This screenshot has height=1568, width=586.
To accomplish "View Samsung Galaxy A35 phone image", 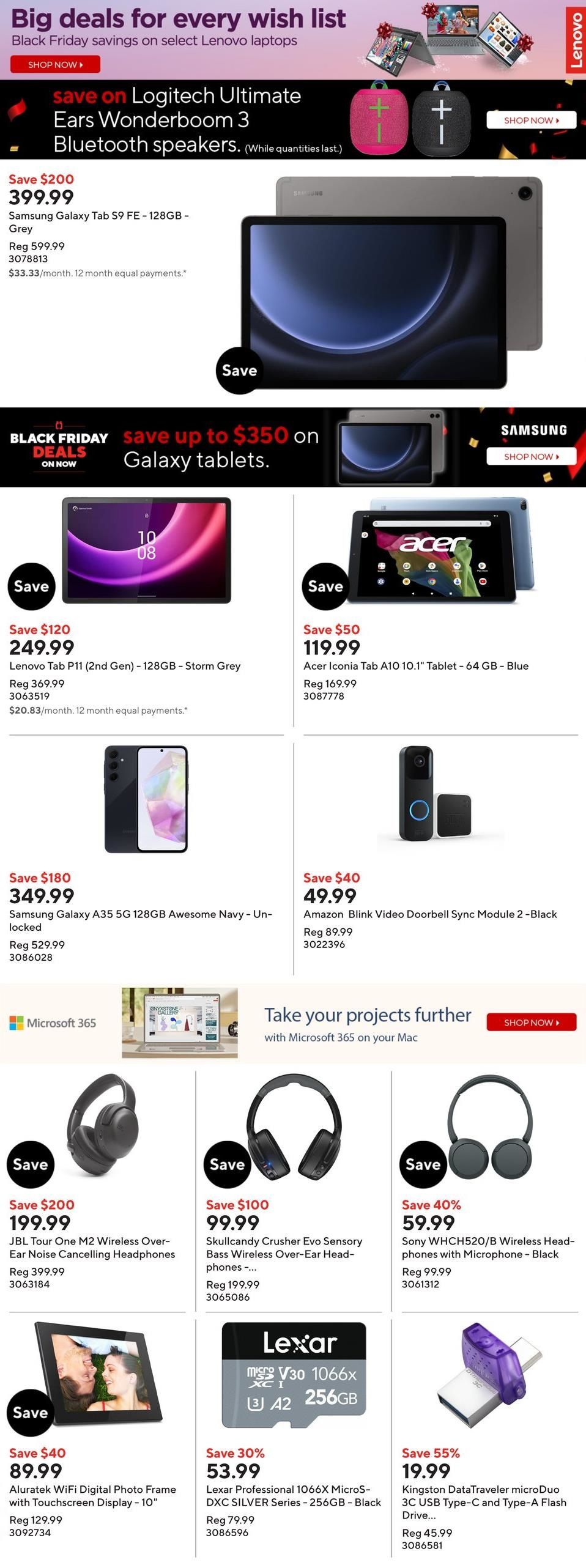I will click(x=146, y=799).
